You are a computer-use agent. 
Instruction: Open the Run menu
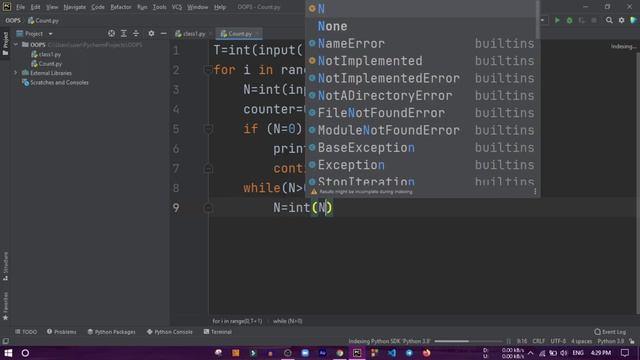point(142,7)
